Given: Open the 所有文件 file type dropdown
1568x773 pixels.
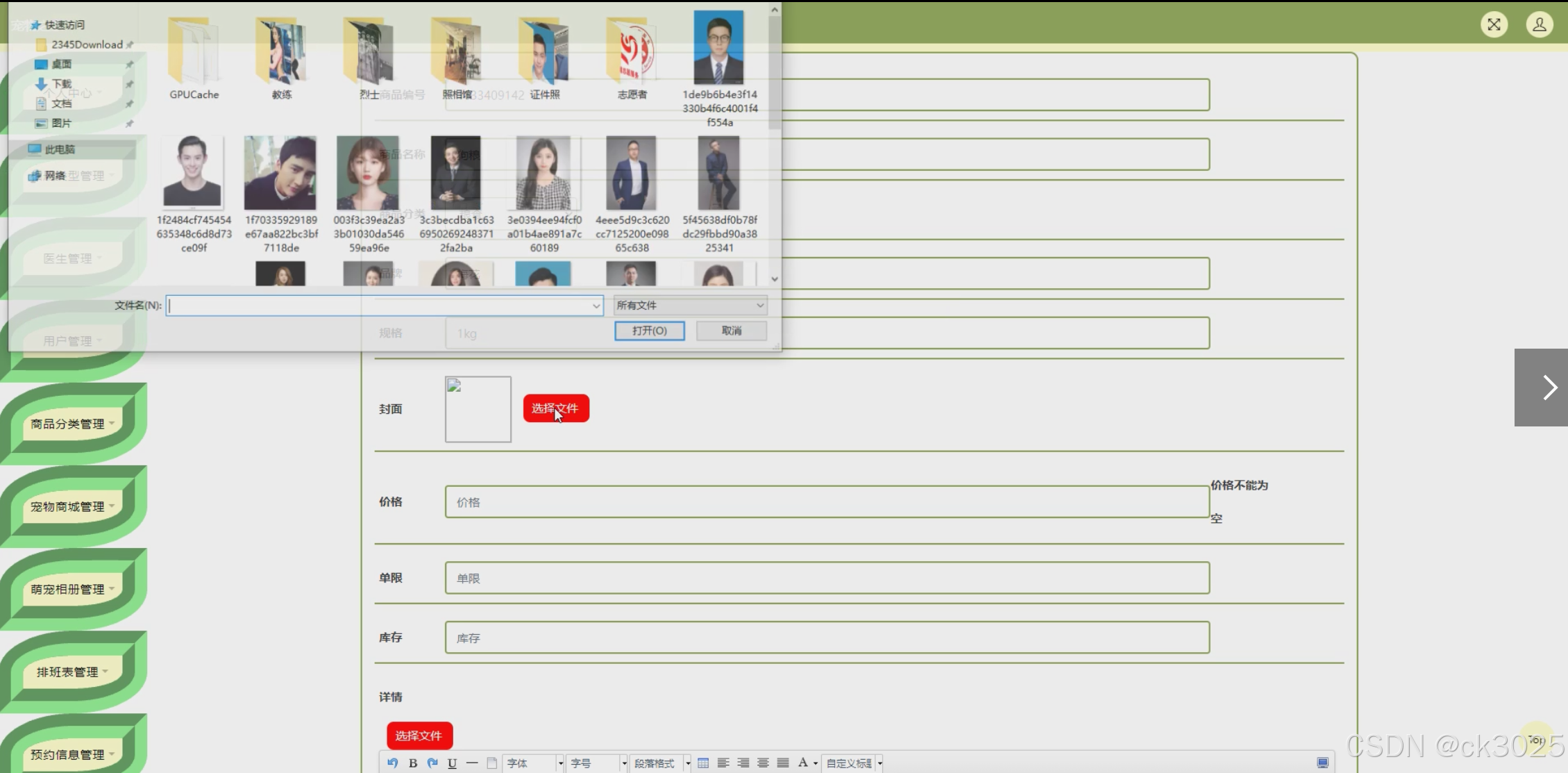Looking at the screenshot, I should click(690, 306).
